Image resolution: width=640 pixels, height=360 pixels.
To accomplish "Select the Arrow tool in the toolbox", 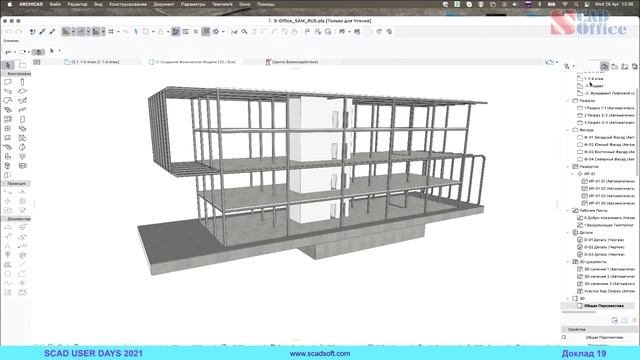I will (x=8, y=65).
